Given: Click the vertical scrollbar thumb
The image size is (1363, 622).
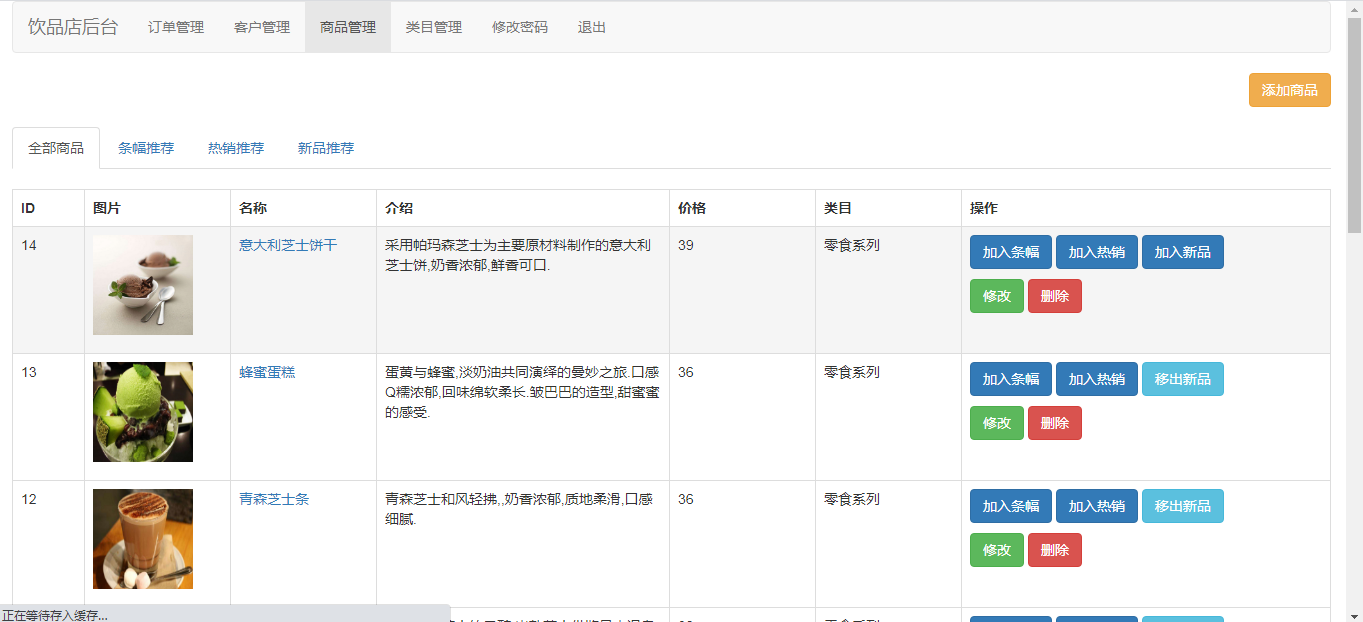Looking at the screenshot, I should 1354,125.
